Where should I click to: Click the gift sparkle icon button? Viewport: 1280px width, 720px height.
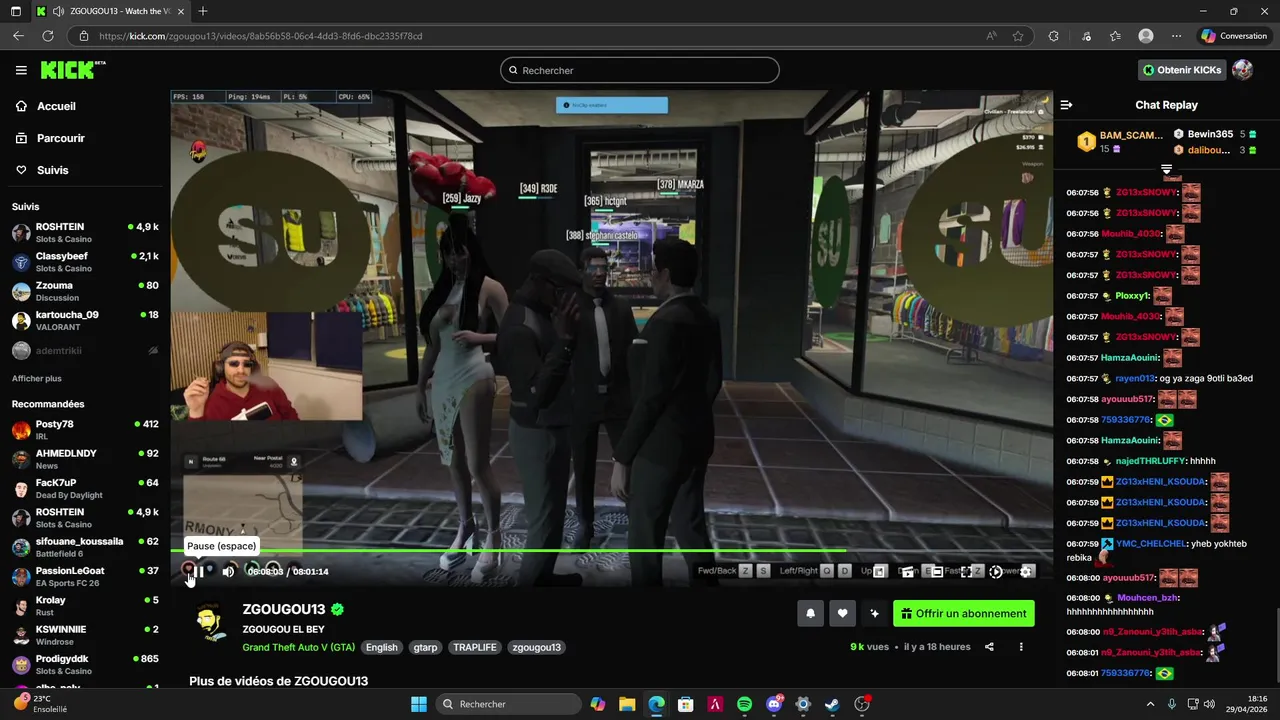(x=875, y=614)
